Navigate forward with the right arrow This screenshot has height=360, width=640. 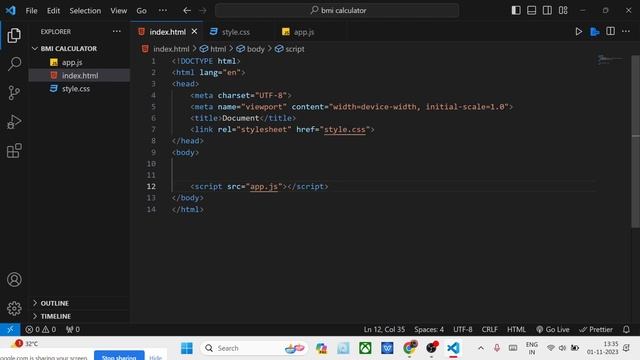(202, 11)
